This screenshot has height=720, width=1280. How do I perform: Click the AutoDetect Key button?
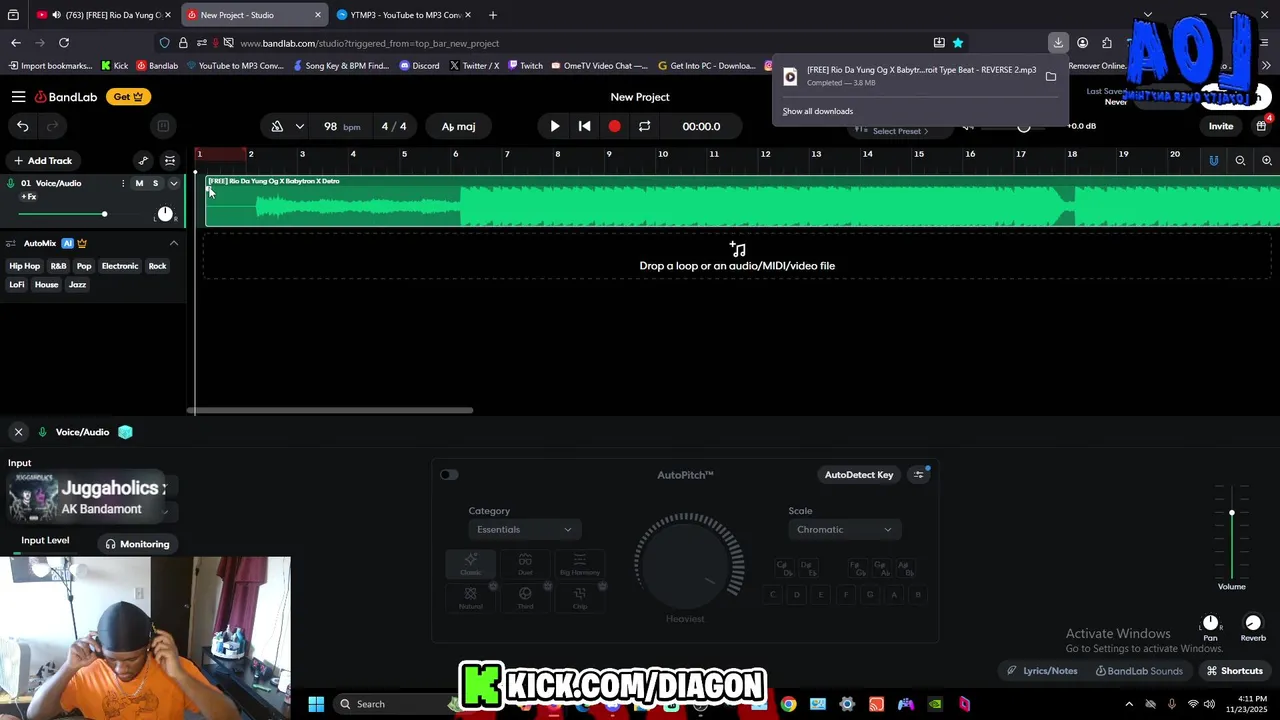point(859,475)
